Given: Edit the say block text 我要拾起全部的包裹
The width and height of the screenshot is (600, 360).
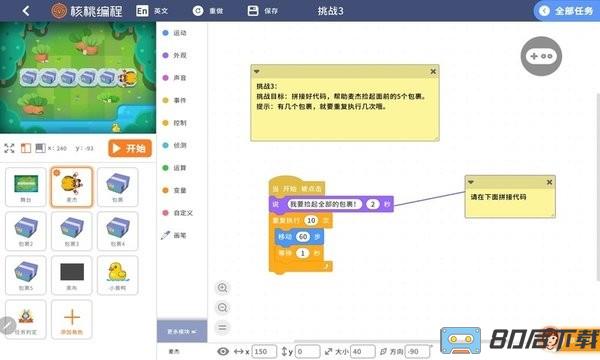Looking at the screenshot, I should click(x=323, y=204).
